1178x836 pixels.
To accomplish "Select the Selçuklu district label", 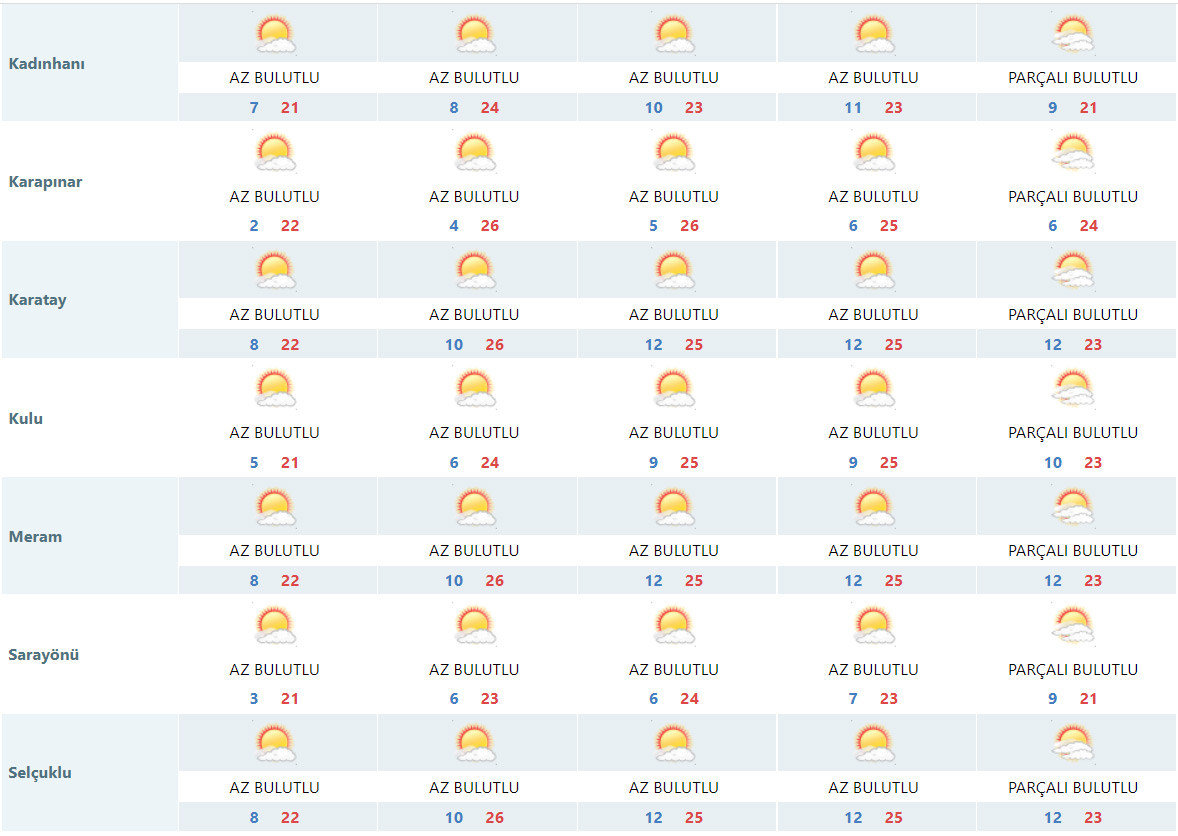I will pos(40,773).
